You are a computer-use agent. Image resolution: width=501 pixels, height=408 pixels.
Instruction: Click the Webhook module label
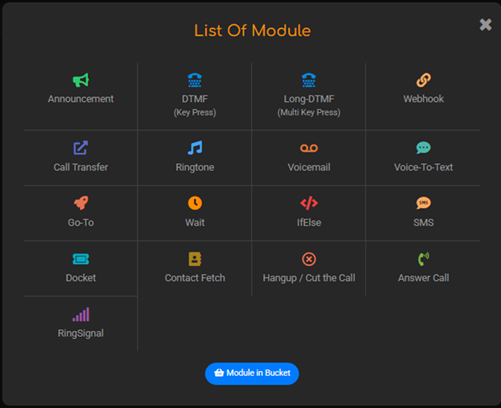(423, 99)
